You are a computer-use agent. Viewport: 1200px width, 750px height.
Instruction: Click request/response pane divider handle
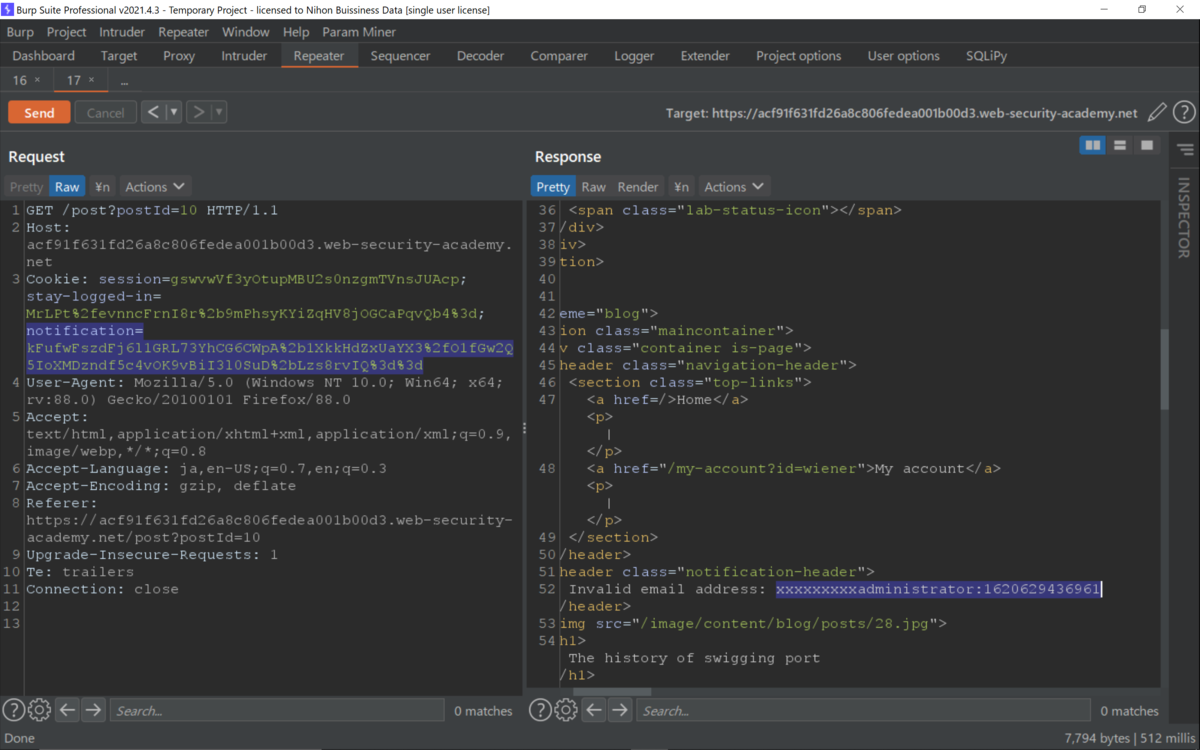point(524,428)
